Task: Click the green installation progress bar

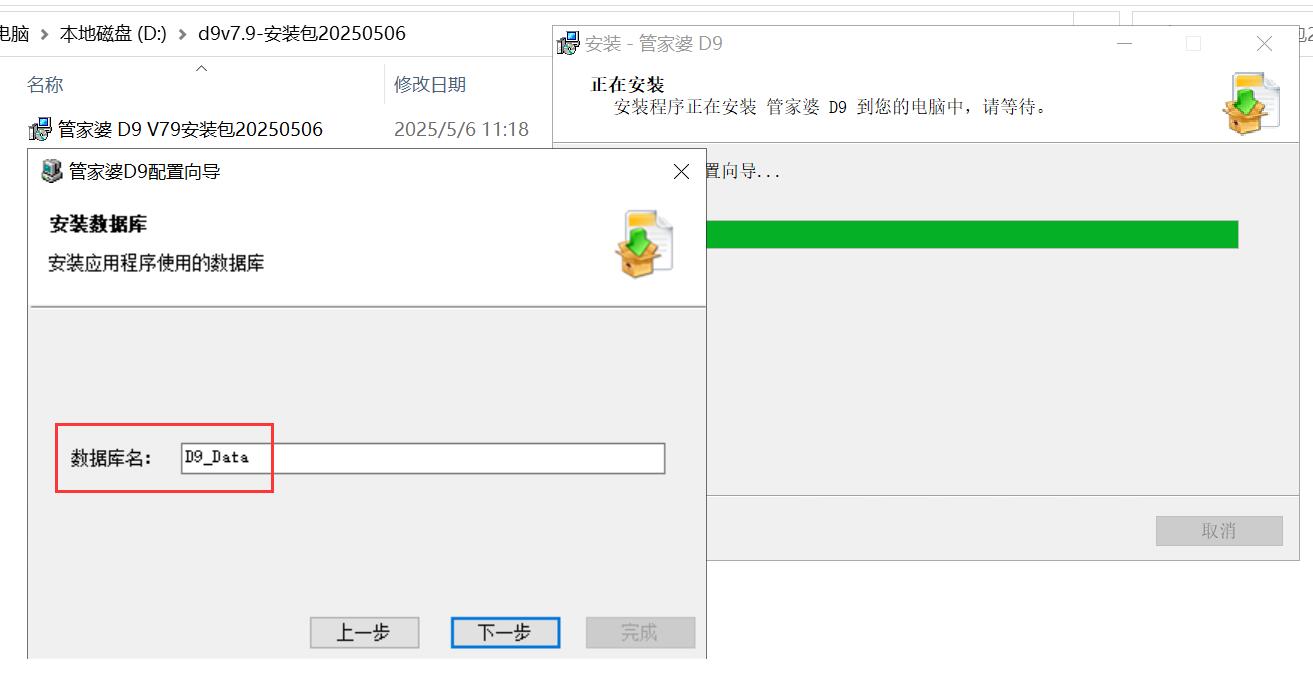Action: pos(972,234)
